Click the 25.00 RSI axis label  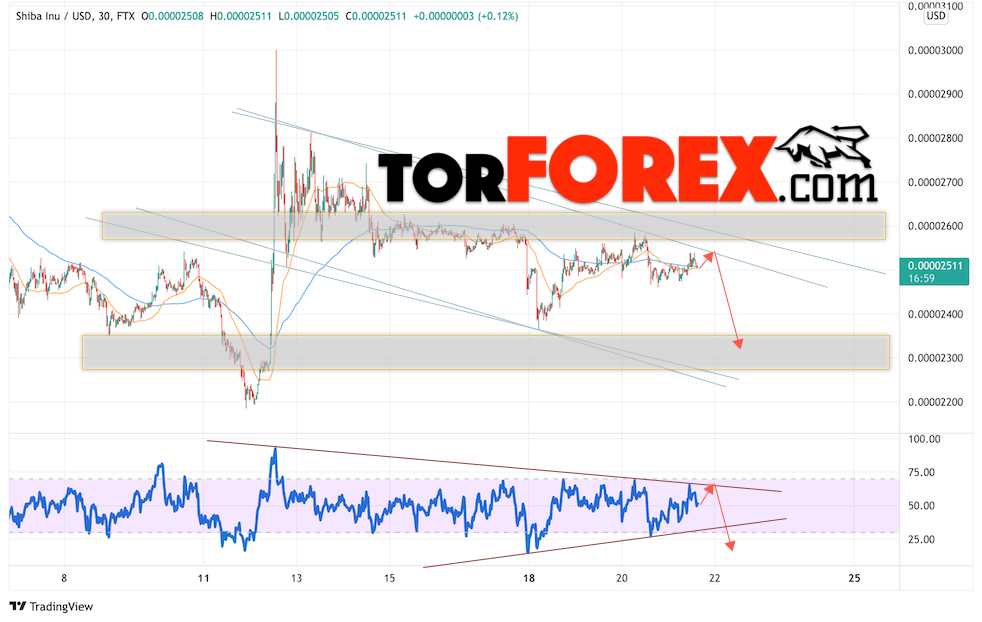(x=921, y=539)
